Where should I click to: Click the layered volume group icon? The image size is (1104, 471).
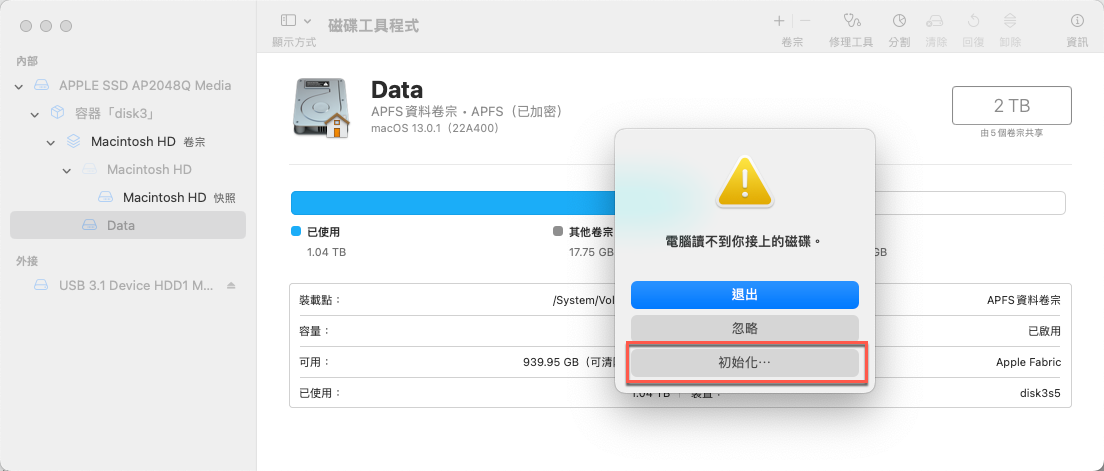click(x=73, y=142)
